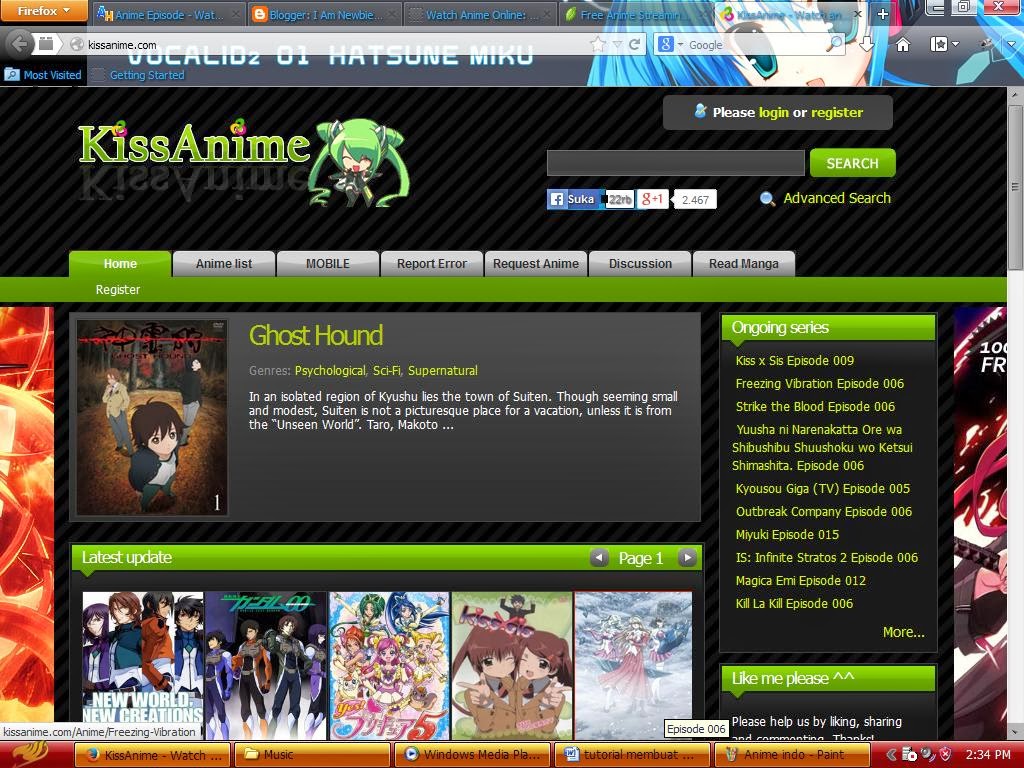Click in the KissAnime search field
1024x768 pixels.
pos(675,163)
